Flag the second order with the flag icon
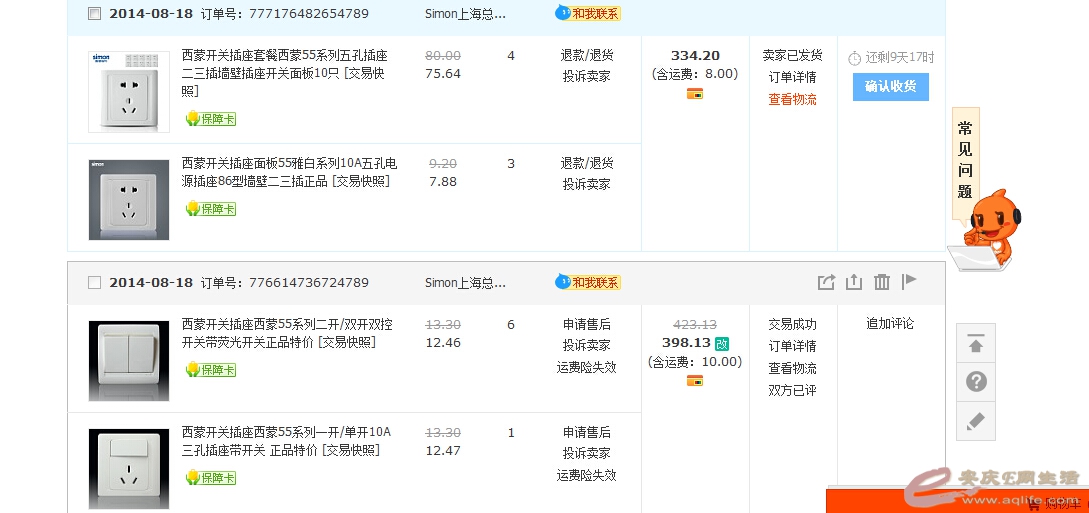Screen dimensions: 1089x513 (909, 282)
